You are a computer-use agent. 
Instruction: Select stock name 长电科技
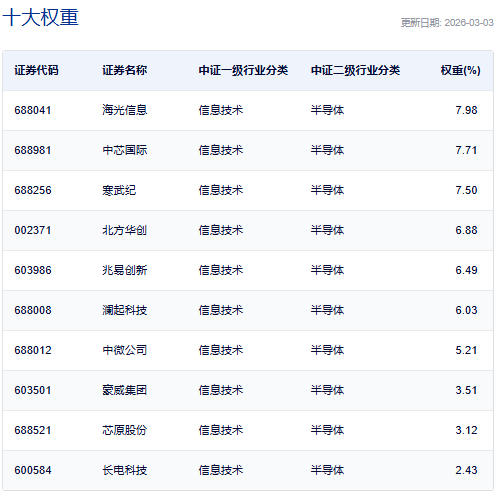[x=125, y=470]
